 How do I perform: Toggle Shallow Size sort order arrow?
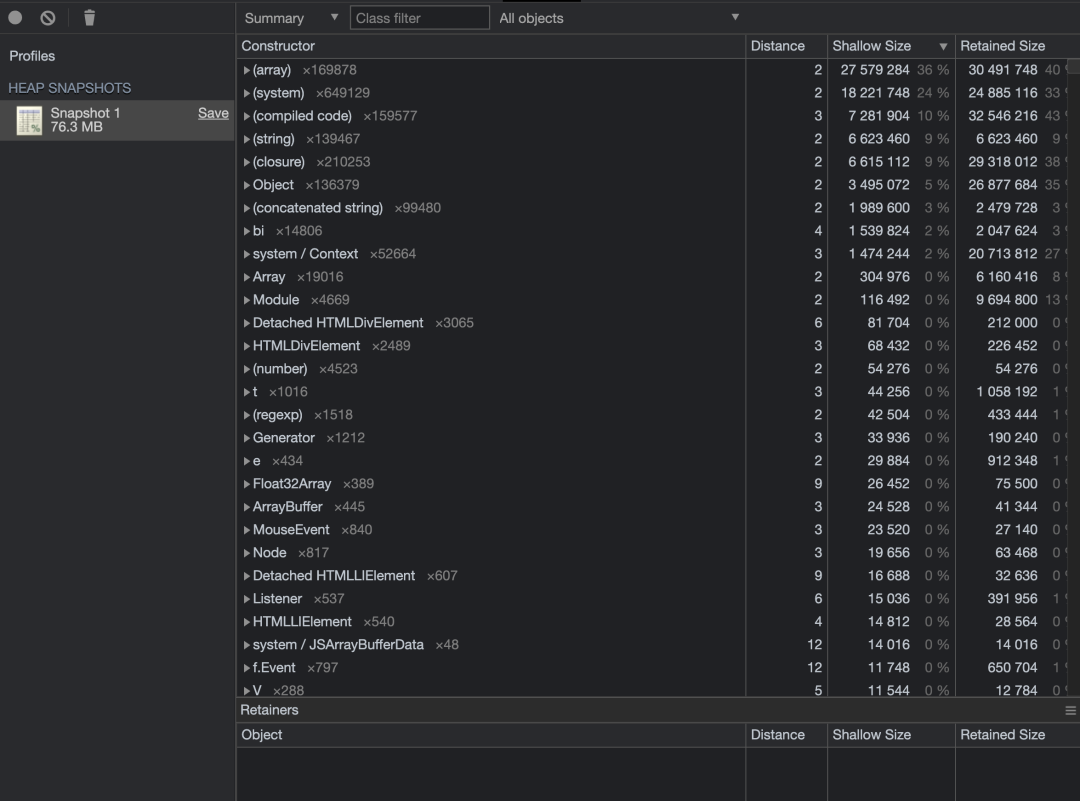[x=943, y=47]
